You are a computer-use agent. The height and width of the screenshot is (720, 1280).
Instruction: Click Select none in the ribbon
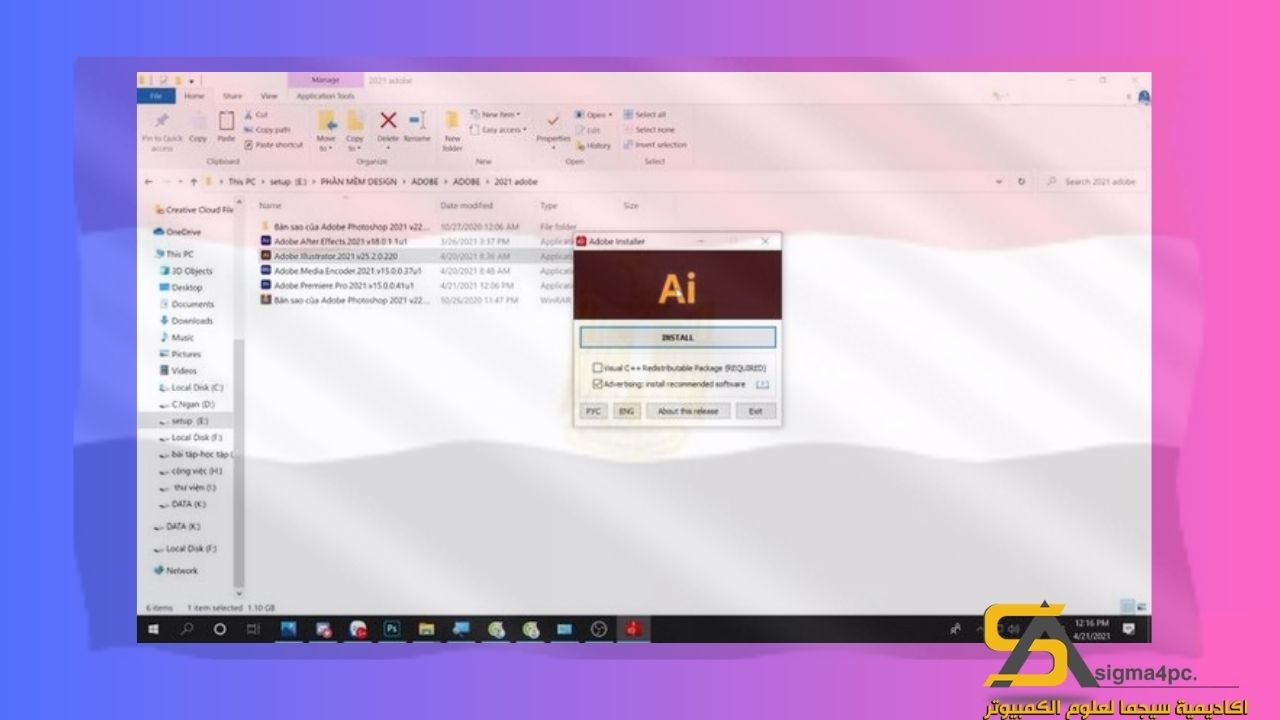click(649, 130)
